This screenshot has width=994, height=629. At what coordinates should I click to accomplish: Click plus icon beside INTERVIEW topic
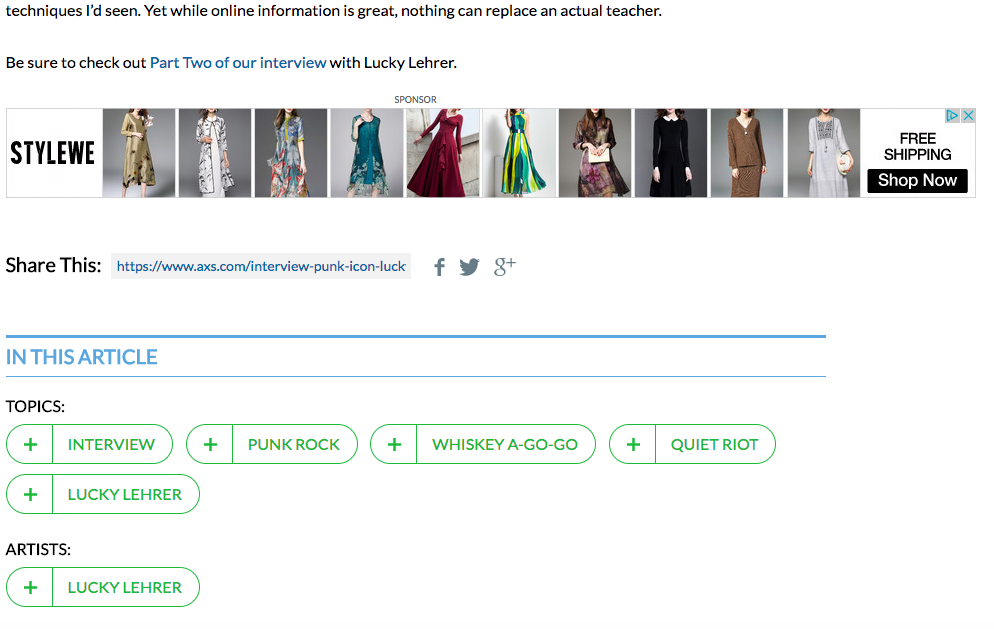pyautogui.click(x=31, y=444)
